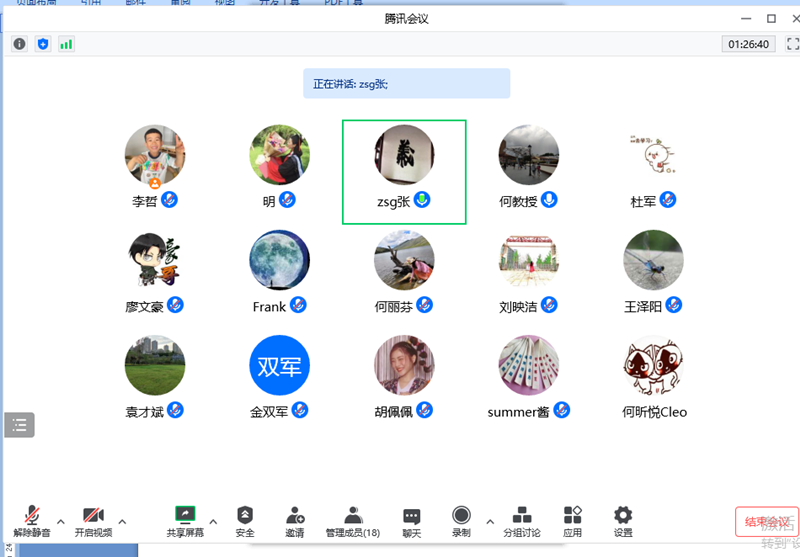Maximize the 腾讯会议 window
Screen dimensions: 800x557
pyautogui.click(x=771, y=19)
